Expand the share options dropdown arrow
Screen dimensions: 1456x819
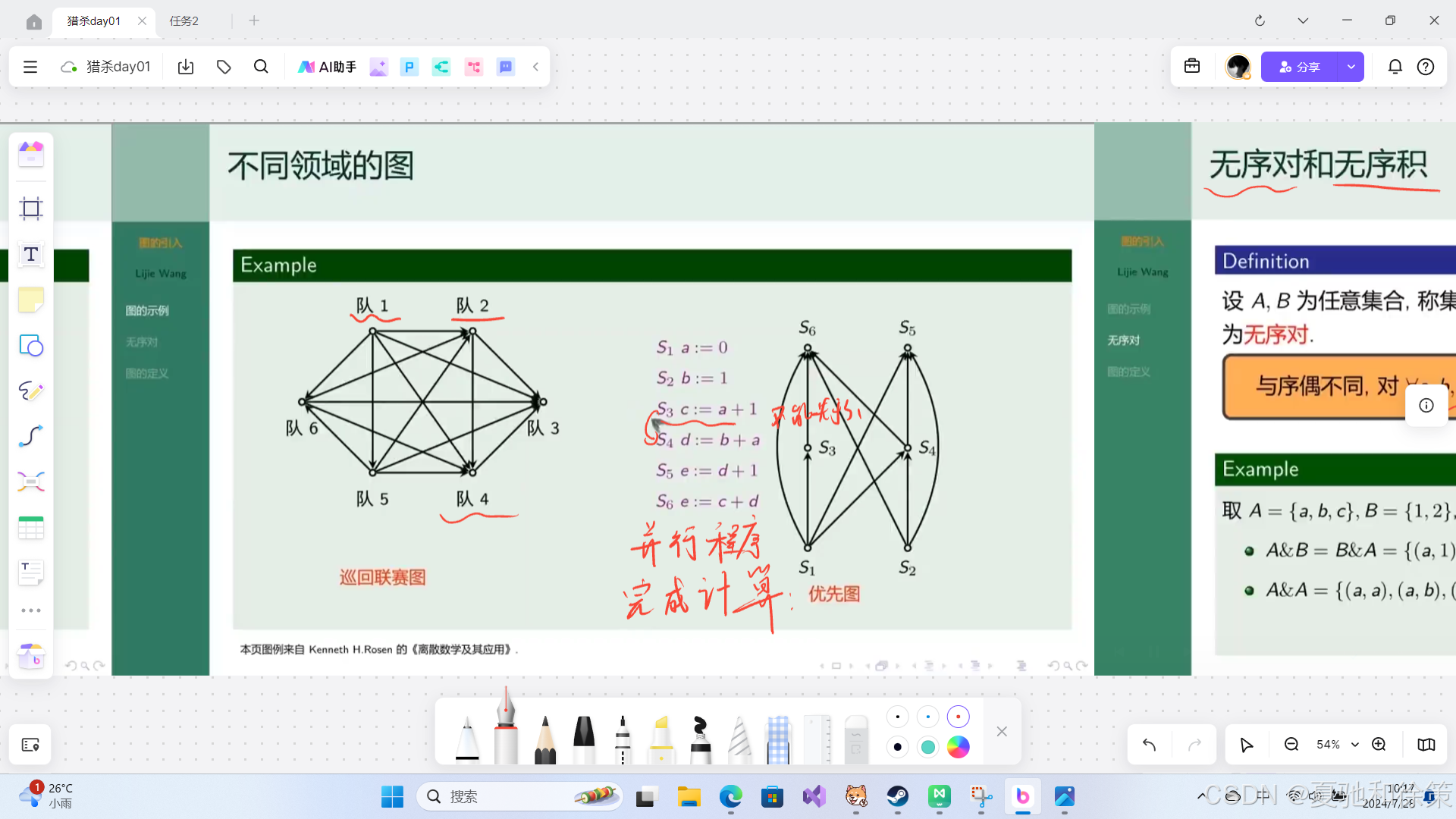tap(1351, 67)
